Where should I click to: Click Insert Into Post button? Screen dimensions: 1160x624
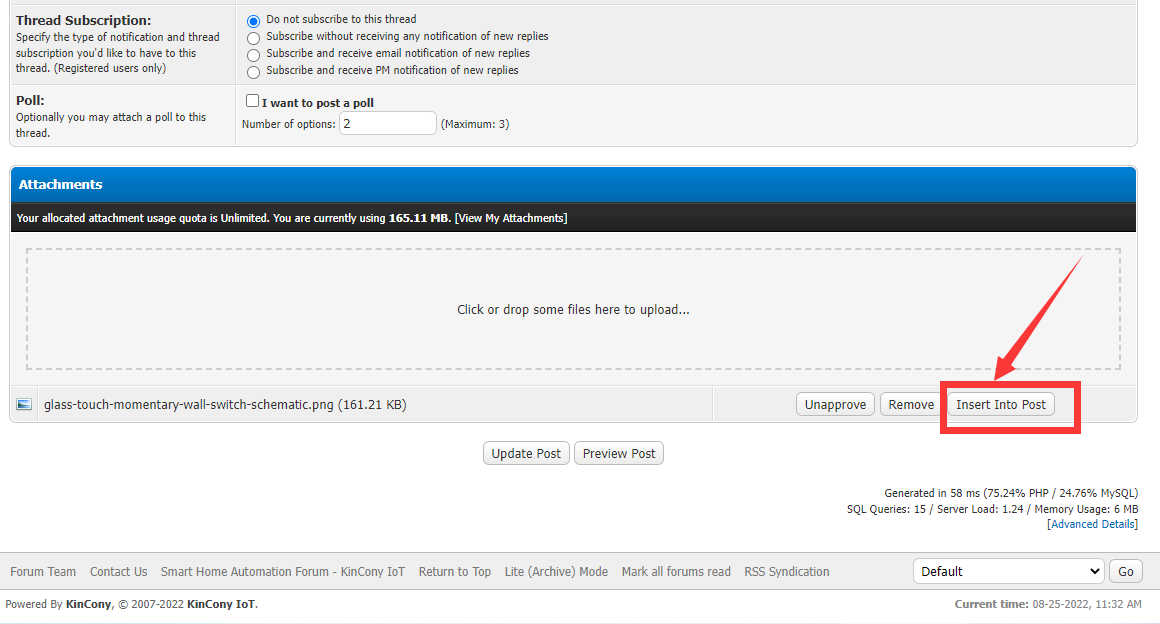tap(1000, 404)
